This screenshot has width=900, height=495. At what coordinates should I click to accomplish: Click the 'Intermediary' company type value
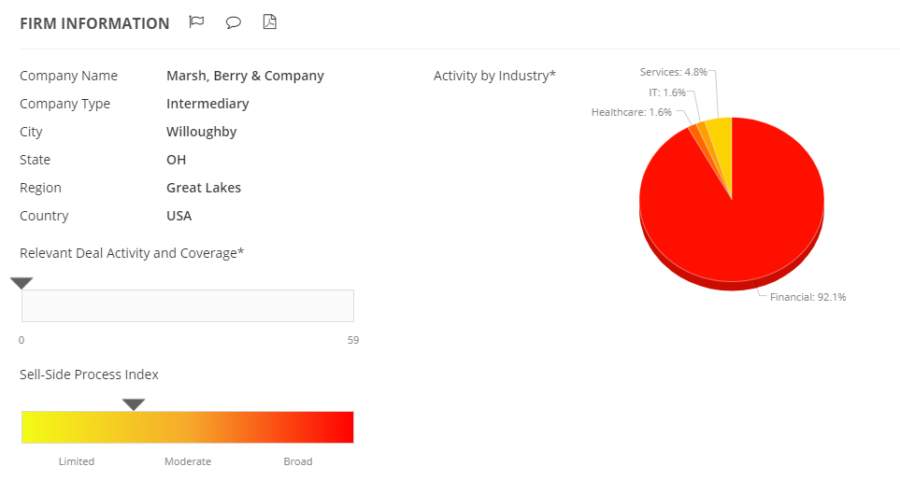(x=208, y=104)
